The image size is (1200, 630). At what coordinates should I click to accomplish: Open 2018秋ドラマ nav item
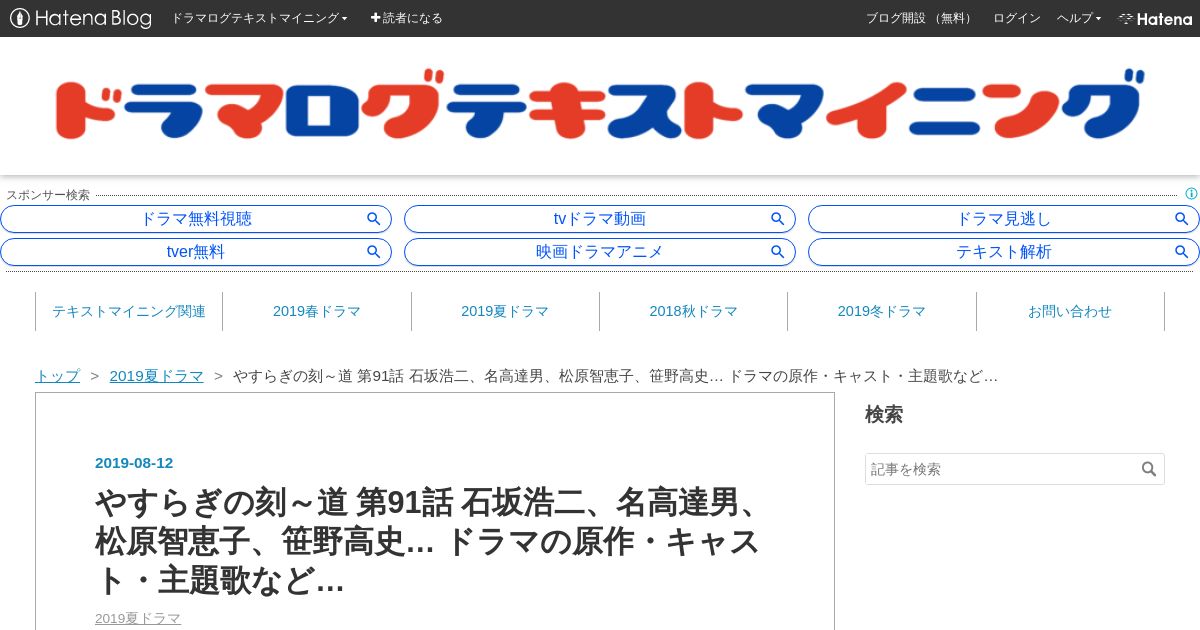point(693,311)
